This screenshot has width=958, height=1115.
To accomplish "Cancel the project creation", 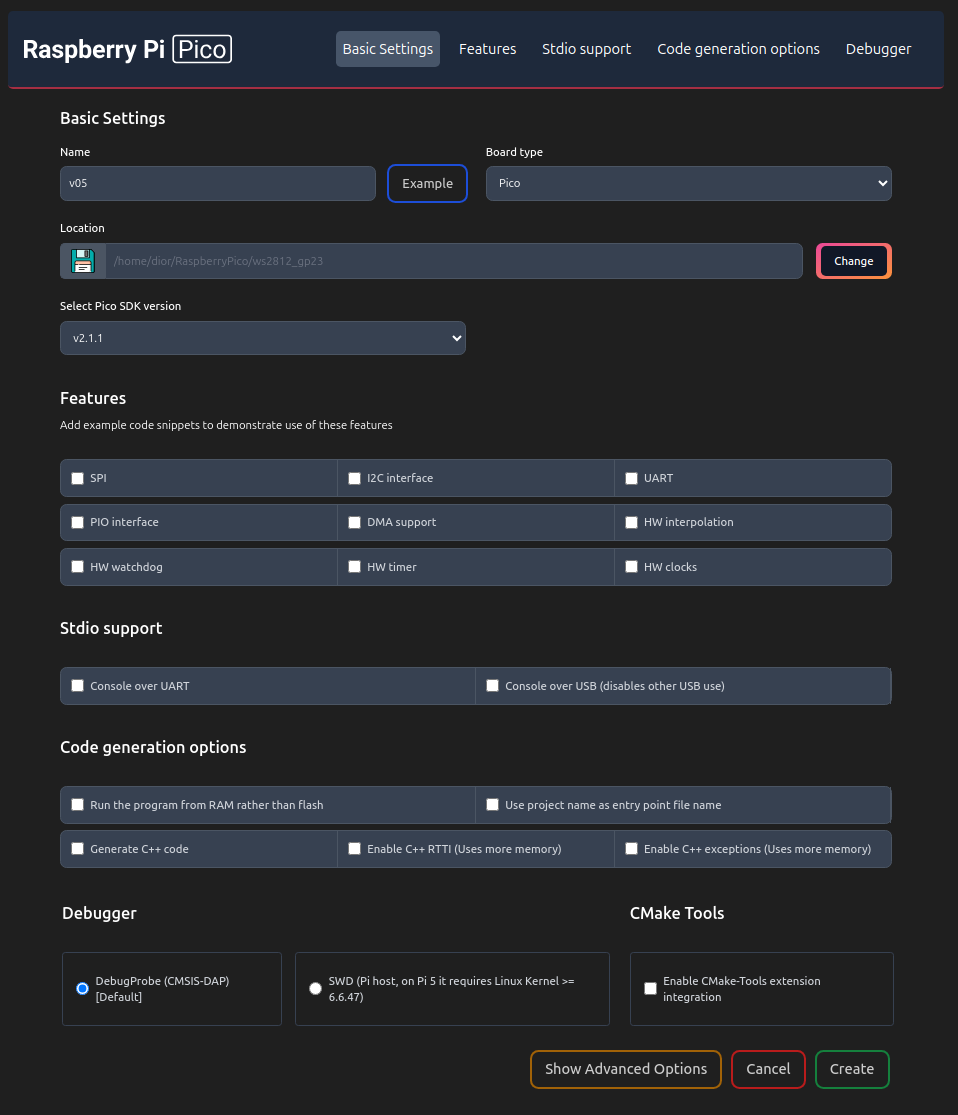I will pyautogui.click(x=768, y=1069).
